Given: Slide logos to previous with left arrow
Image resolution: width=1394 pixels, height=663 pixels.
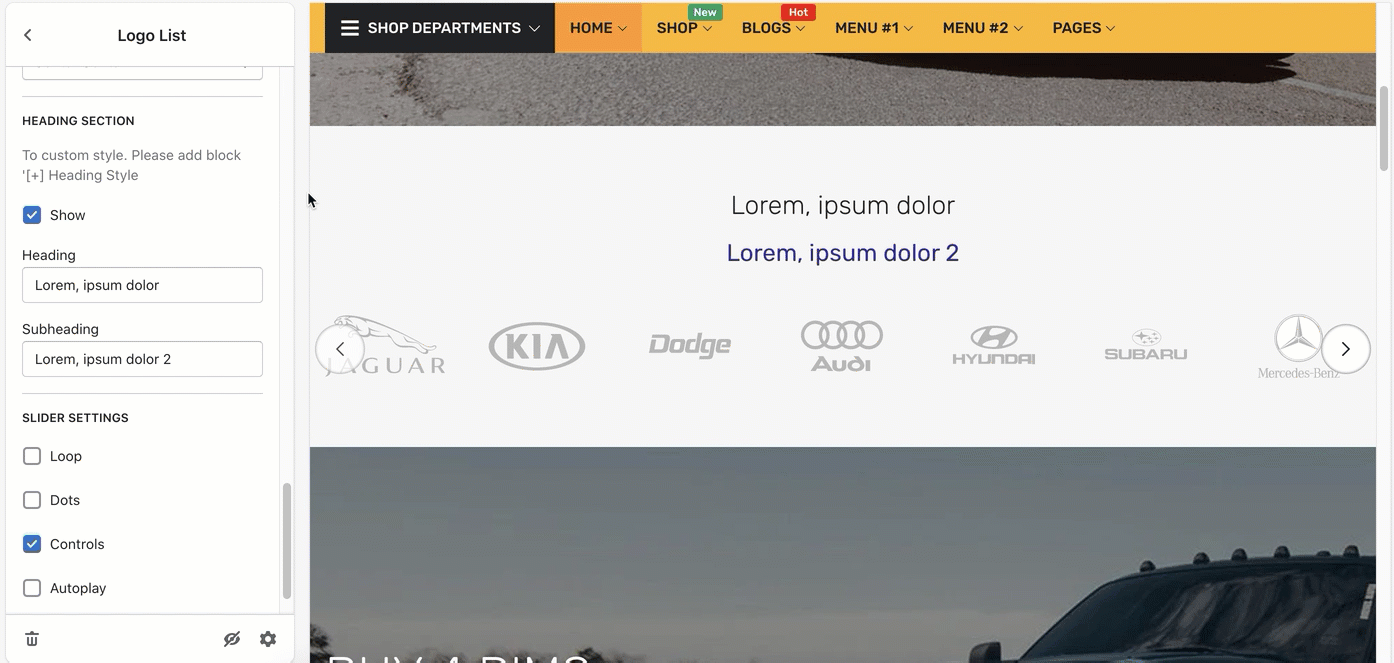Looking at the screenshot, I should (x=340, y=349).
